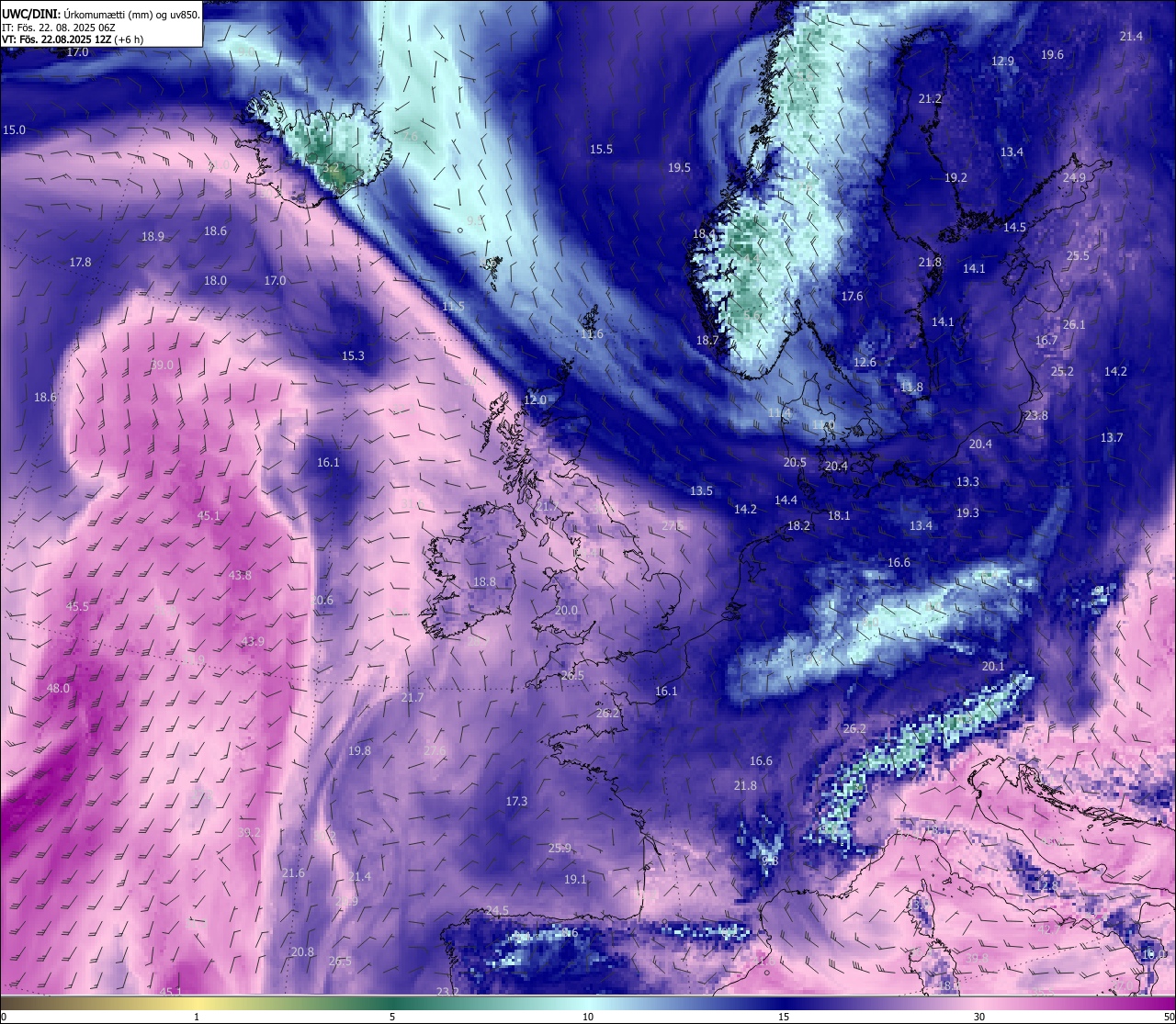Click the 30 tick on color legend
This screenshot has height=1024, width=1176.
pos(979,1017)
